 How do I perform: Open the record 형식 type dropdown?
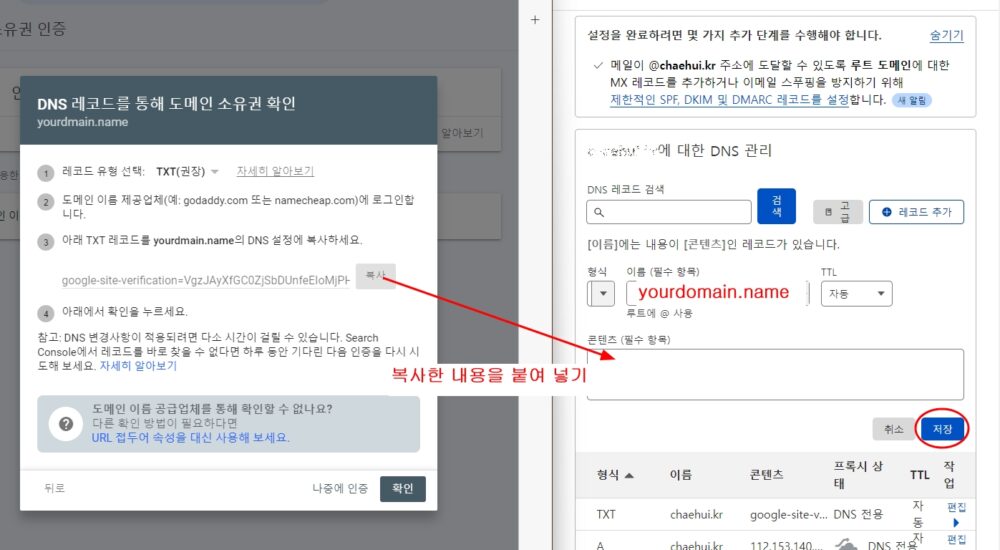601,294
